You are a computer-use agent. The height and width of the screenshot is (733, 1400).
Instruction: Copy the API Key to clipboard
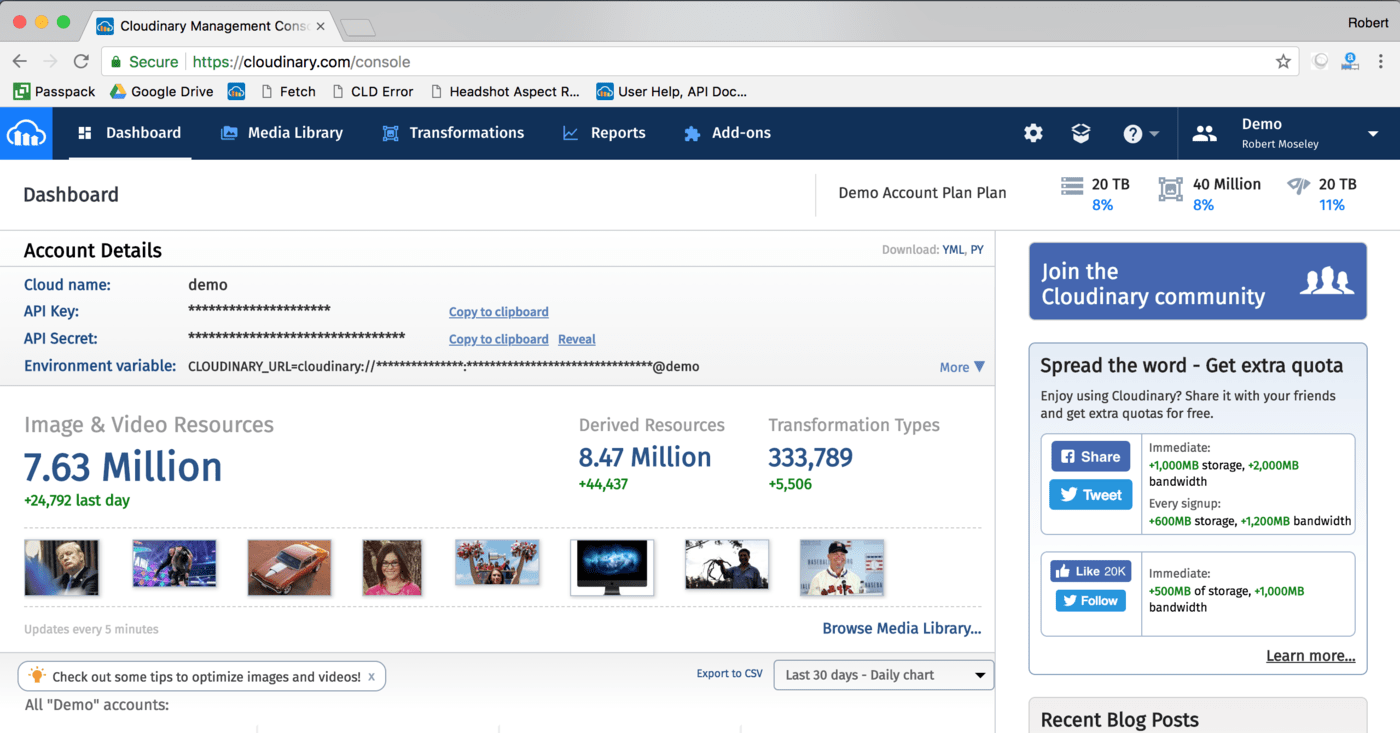click(x=498, y=312)
